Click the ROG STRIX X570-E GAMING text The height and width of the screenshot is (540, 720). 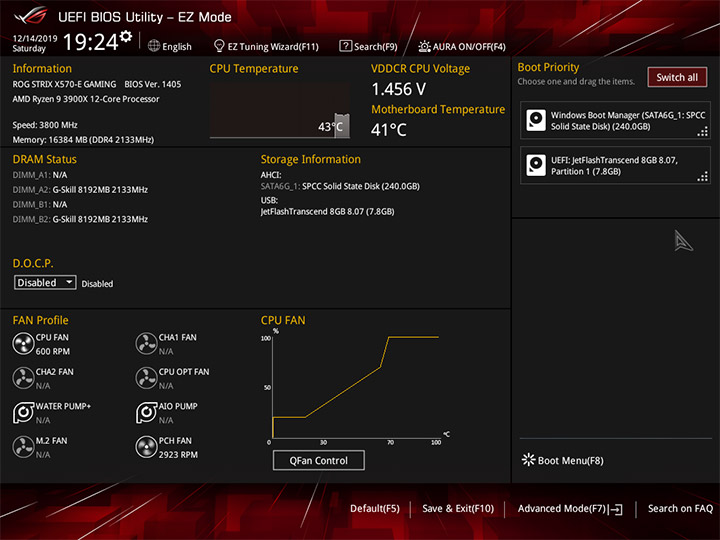(64, 84)
